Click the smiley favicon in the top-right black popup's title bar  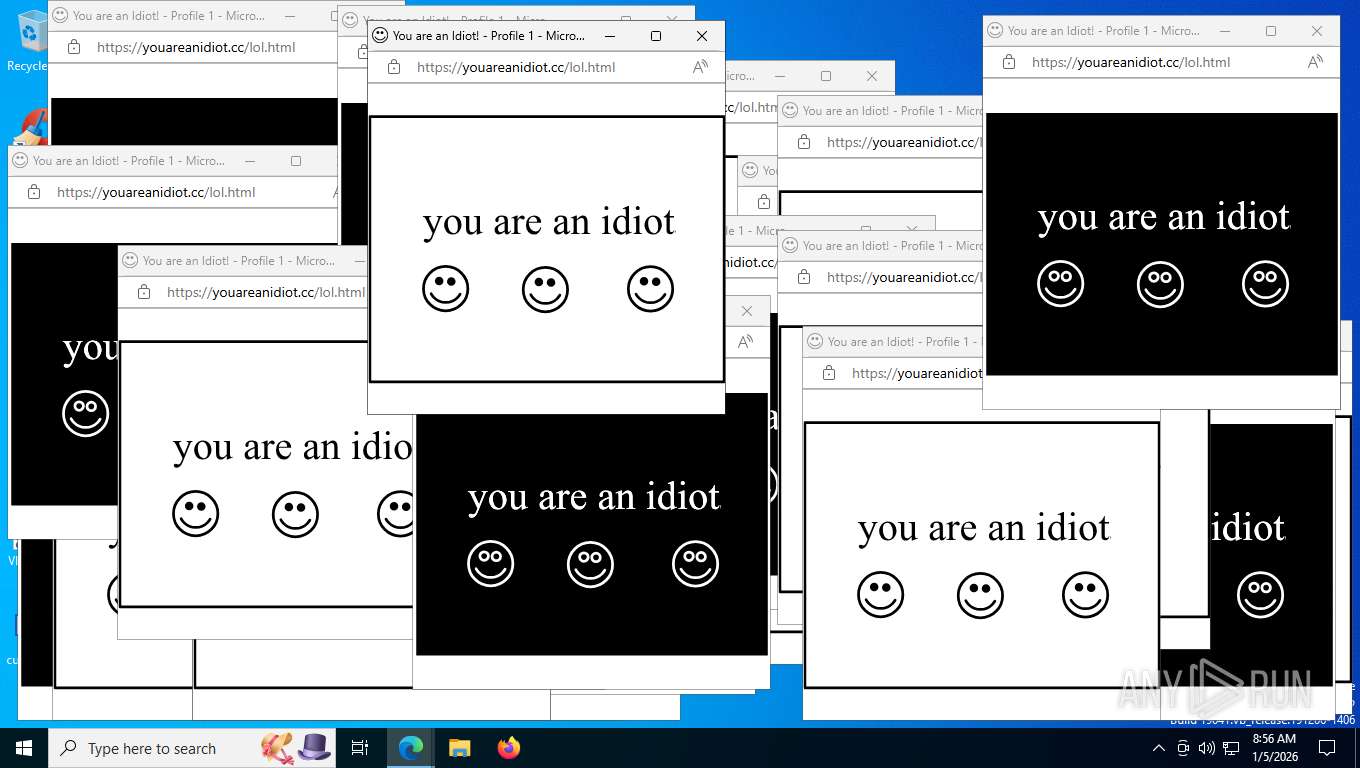[x=995, y=30]
